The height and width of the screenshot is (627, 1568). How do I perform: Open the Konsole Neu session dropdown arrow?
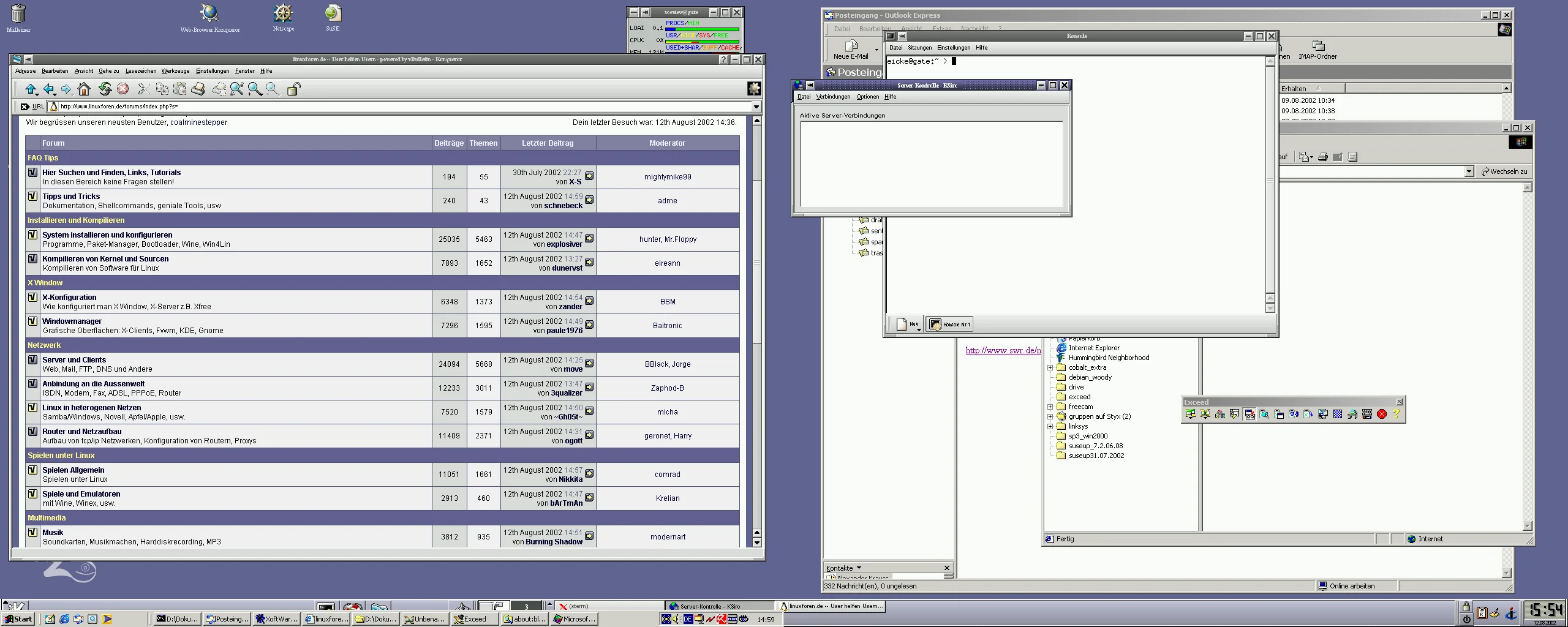pos(919,329)
